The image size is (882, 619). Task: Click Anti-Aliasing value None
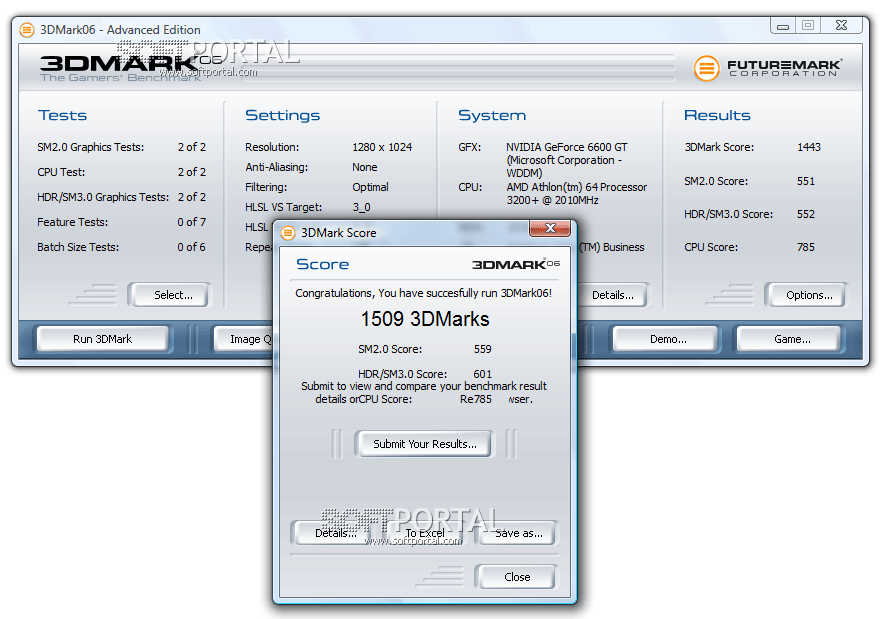364,167
